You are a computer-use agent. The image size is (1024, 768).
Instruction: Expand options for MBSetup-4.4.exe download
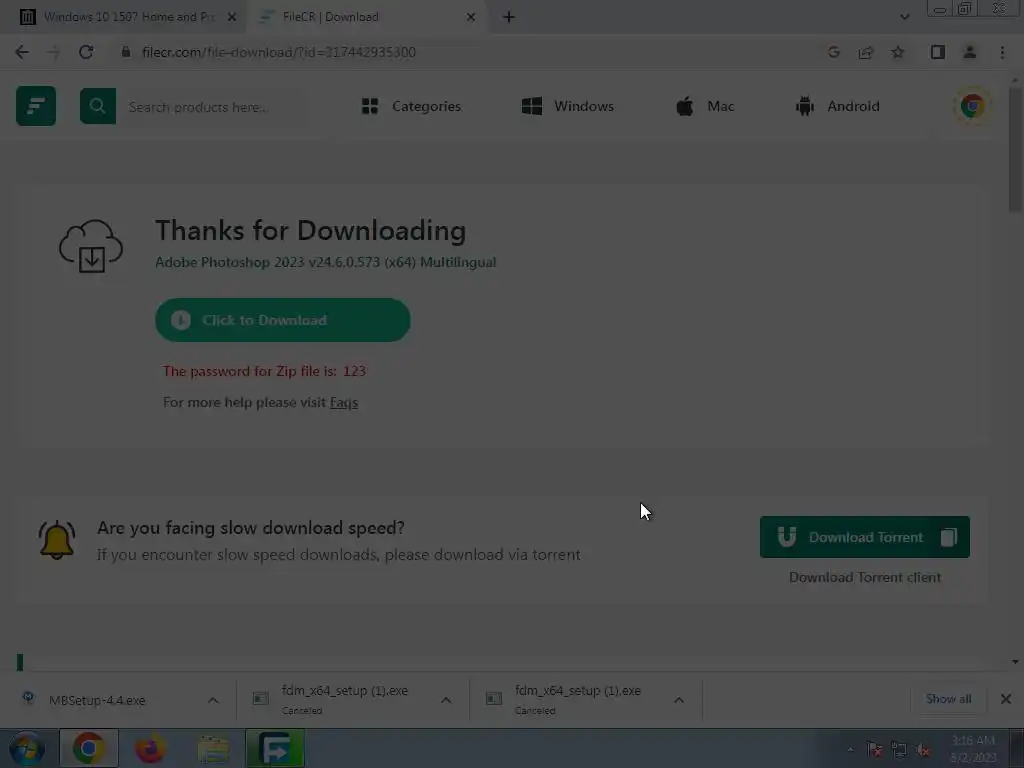point(213,700)
